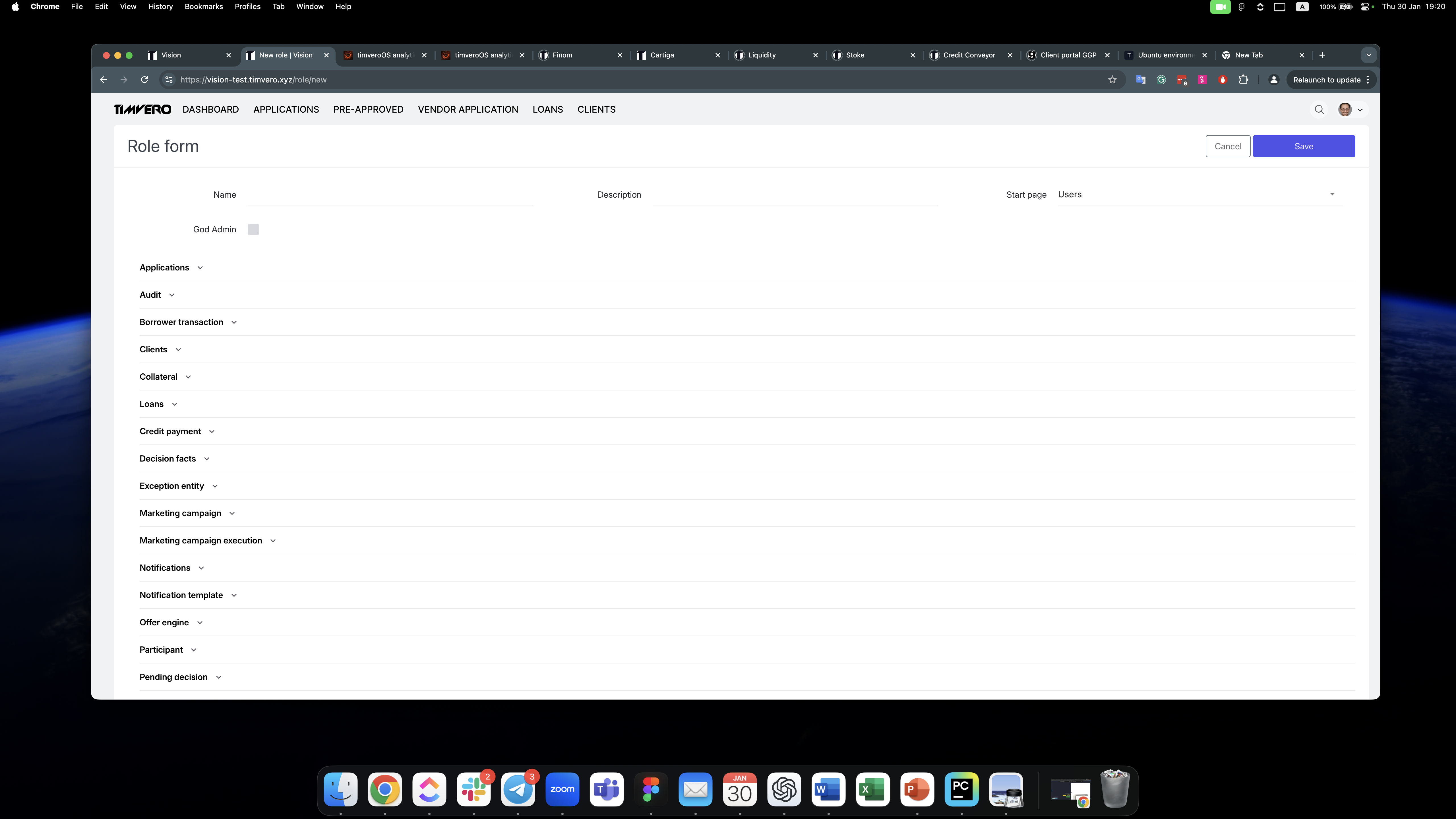The image size is (1456, 819).
Task: Open Chrome extensions puzzle icon
Action: [1244, 80]
